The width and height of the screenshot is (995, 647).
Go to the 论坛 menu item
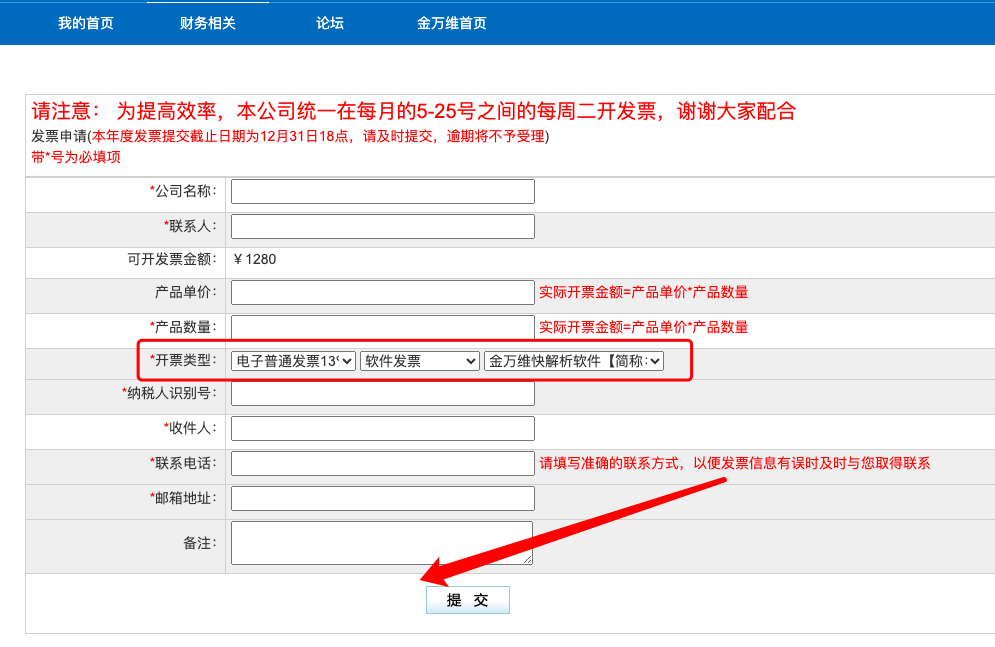click(x=330, y=23)
